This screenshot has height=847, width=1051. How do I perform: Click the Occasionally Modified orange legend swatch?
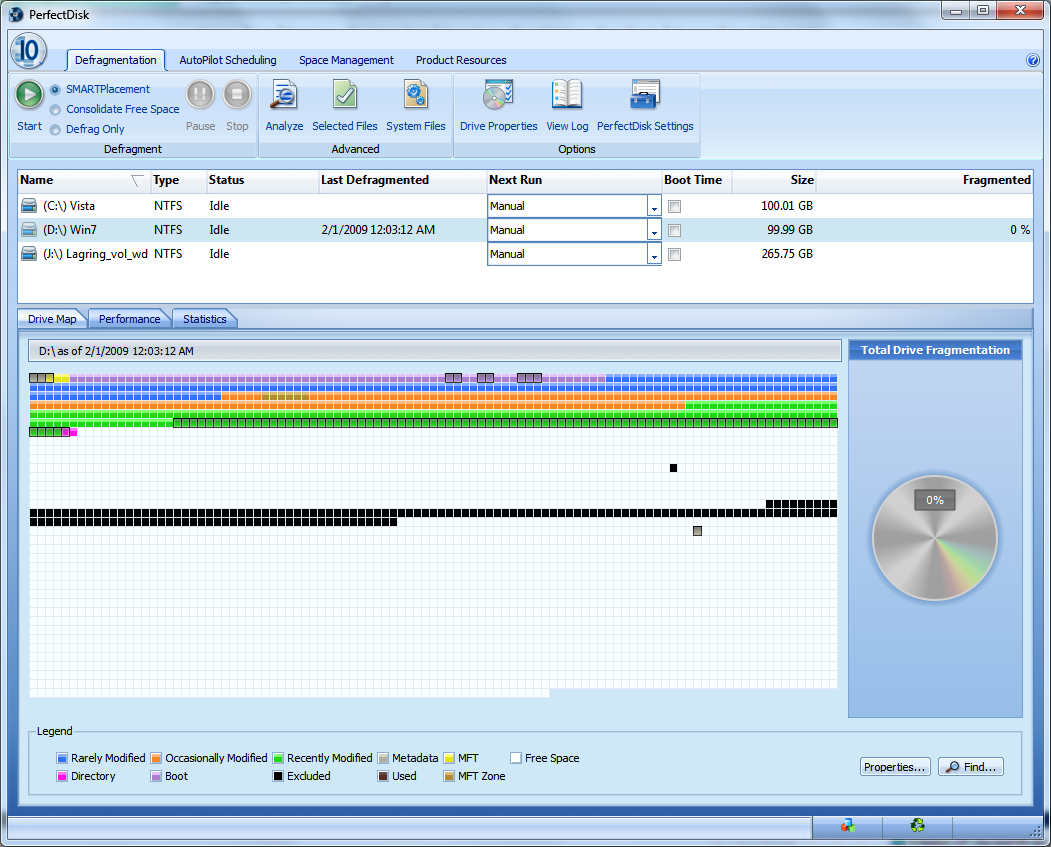click(x=156, y=759)
